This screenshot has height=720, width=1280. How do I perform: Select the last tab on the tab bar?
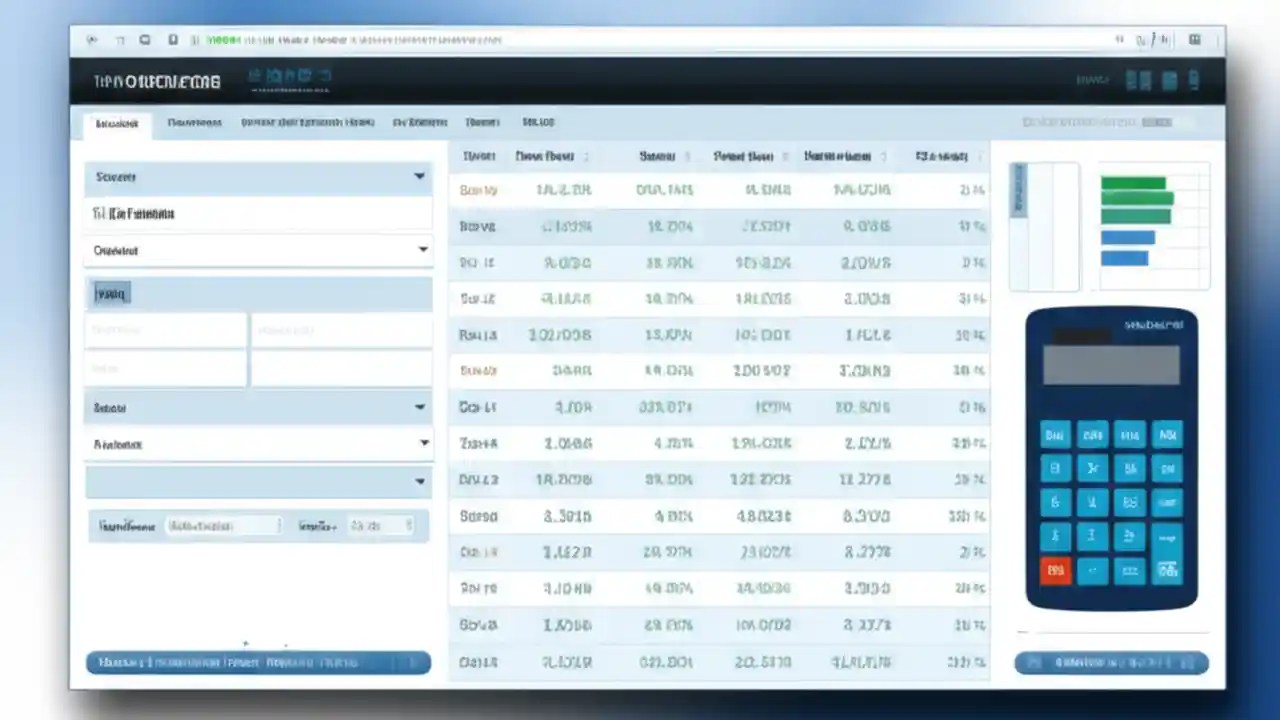[538, 122]
